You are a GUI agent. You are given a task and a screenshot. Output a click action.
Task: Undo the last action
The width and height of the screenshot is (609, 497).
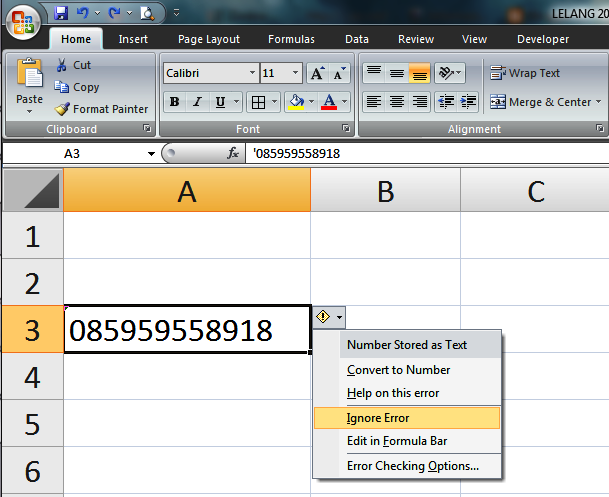coord(82,13)
